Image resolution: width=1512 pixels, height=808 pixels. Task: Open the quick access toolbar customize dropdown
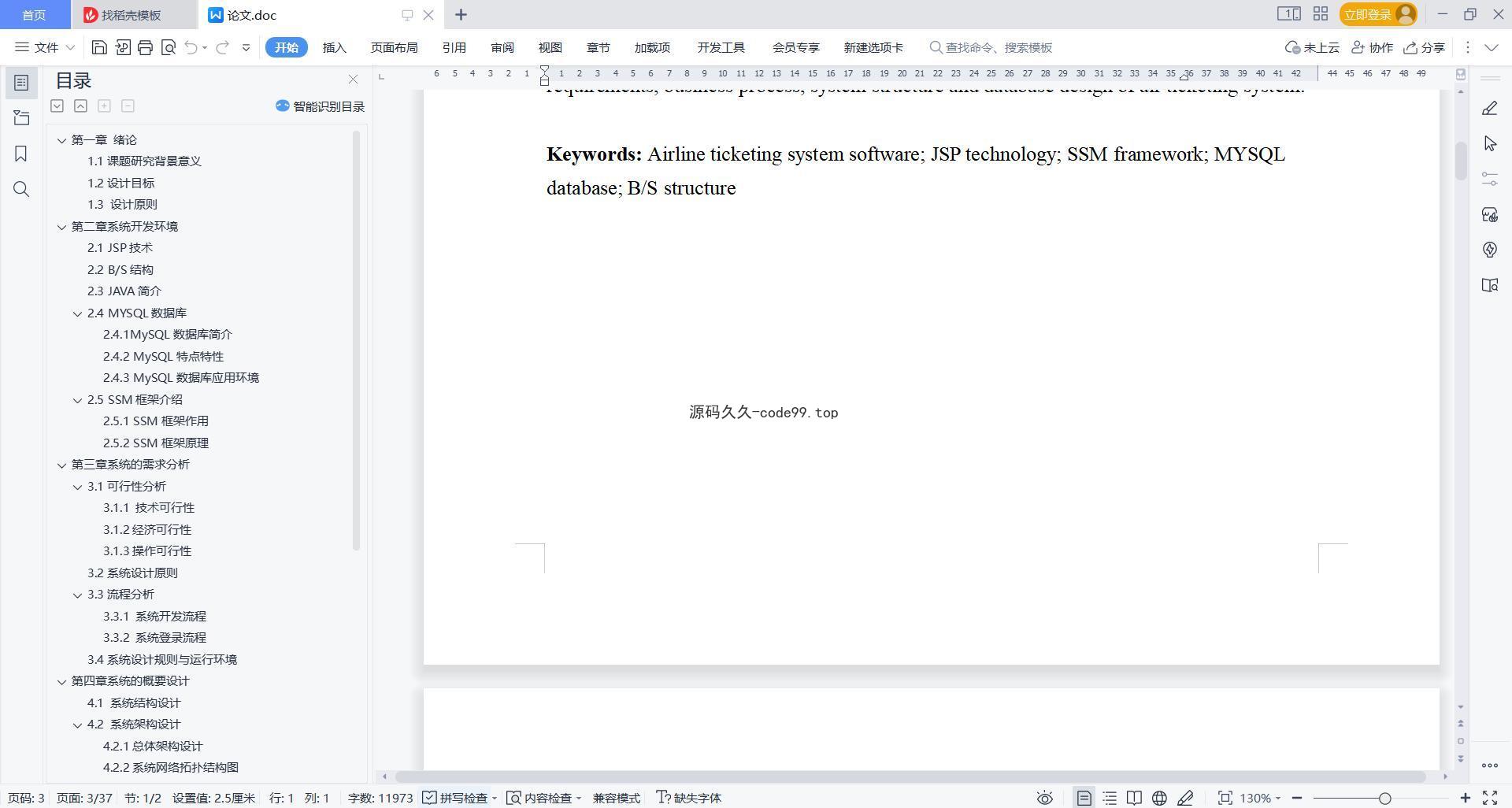[246, 47]
